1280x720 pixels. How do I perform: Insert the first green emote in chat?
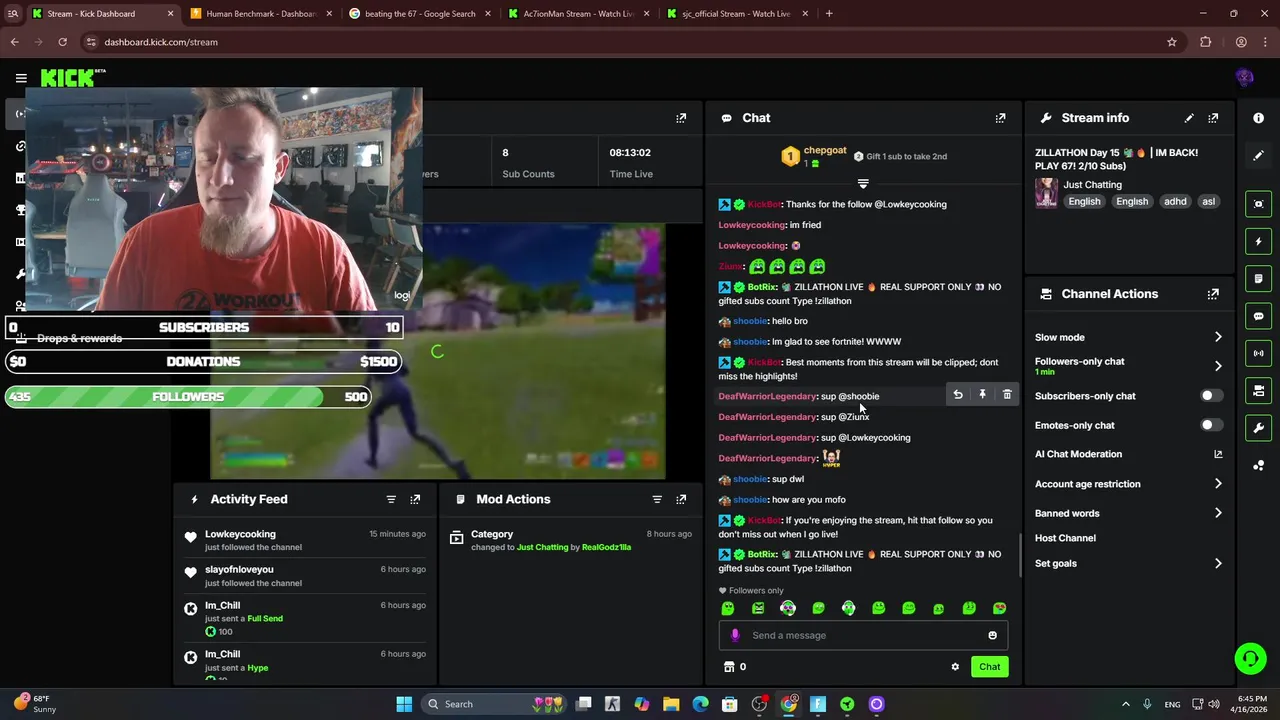728,608
